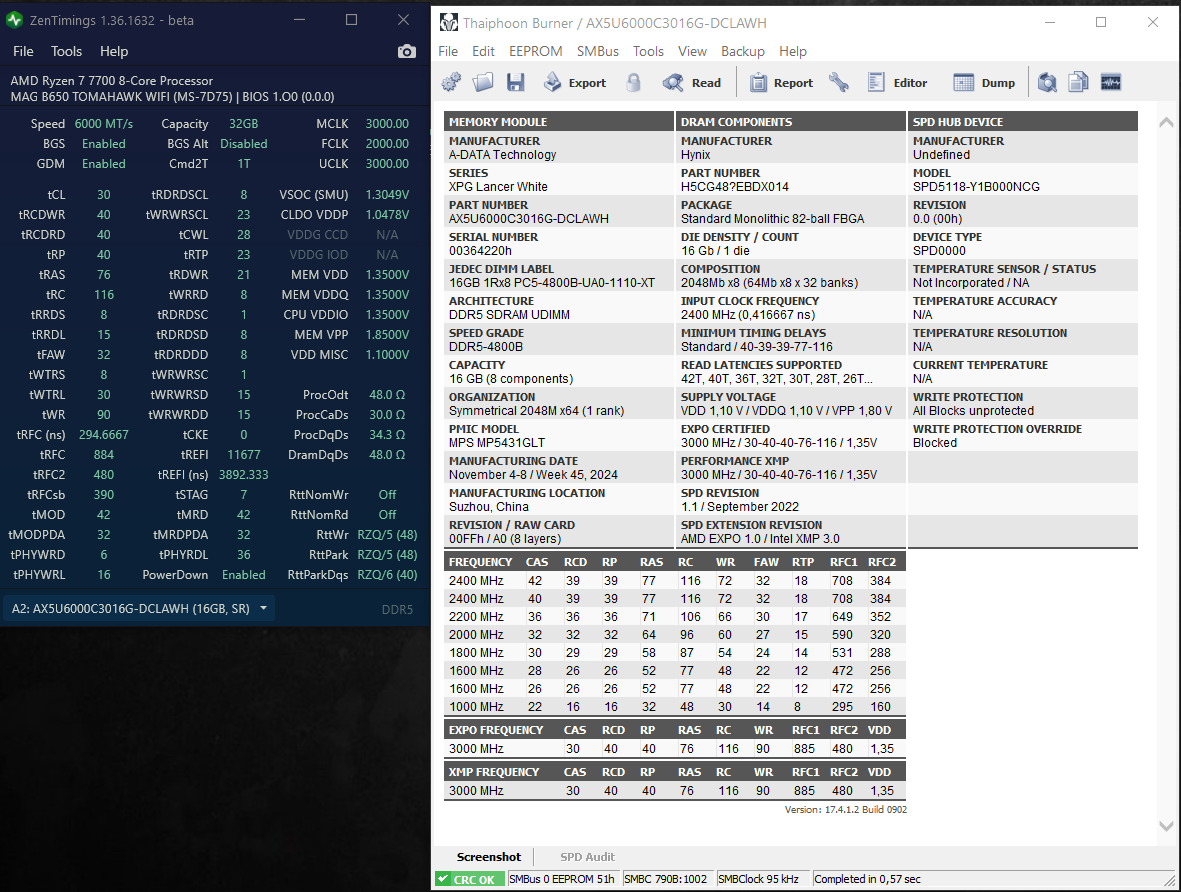The image size is (1181, 892).
Task: Click the memory module chip icon in toolbar
Action: coord(1111,82)
